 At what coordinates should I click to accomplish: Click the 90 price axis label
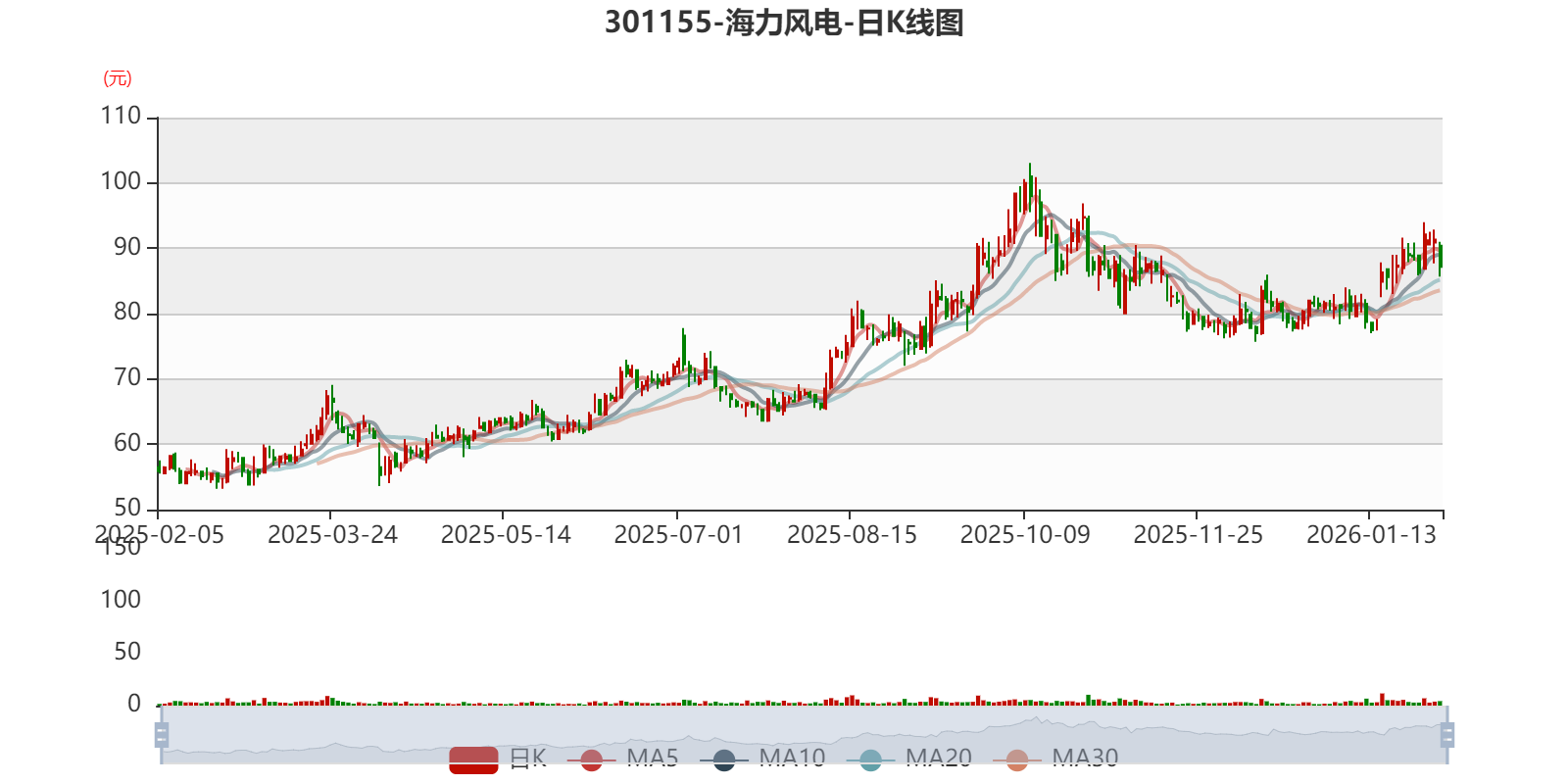tap(127, 247)
